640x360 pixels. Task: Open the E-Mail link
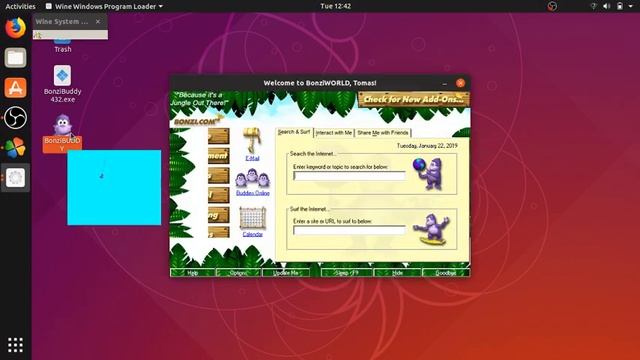tap(252, 158)
